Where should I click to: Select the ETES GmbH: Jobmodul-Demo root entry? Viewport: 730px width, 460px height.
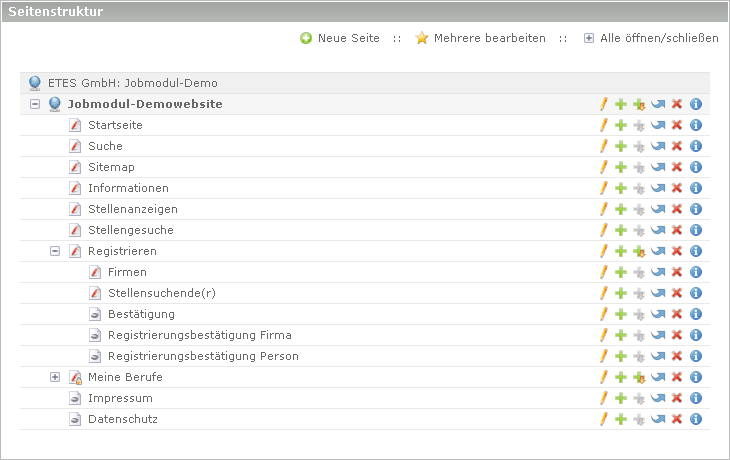point(133,83)
